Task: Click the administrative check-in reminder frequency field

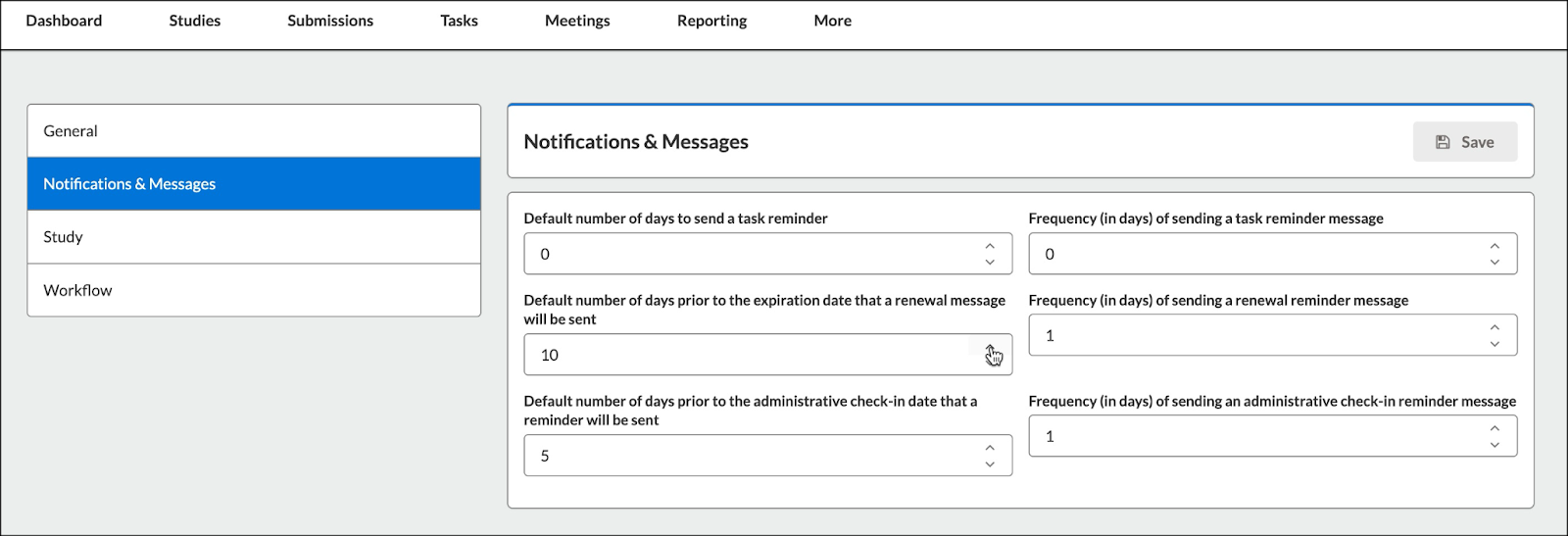Action: coord(1273,436)
